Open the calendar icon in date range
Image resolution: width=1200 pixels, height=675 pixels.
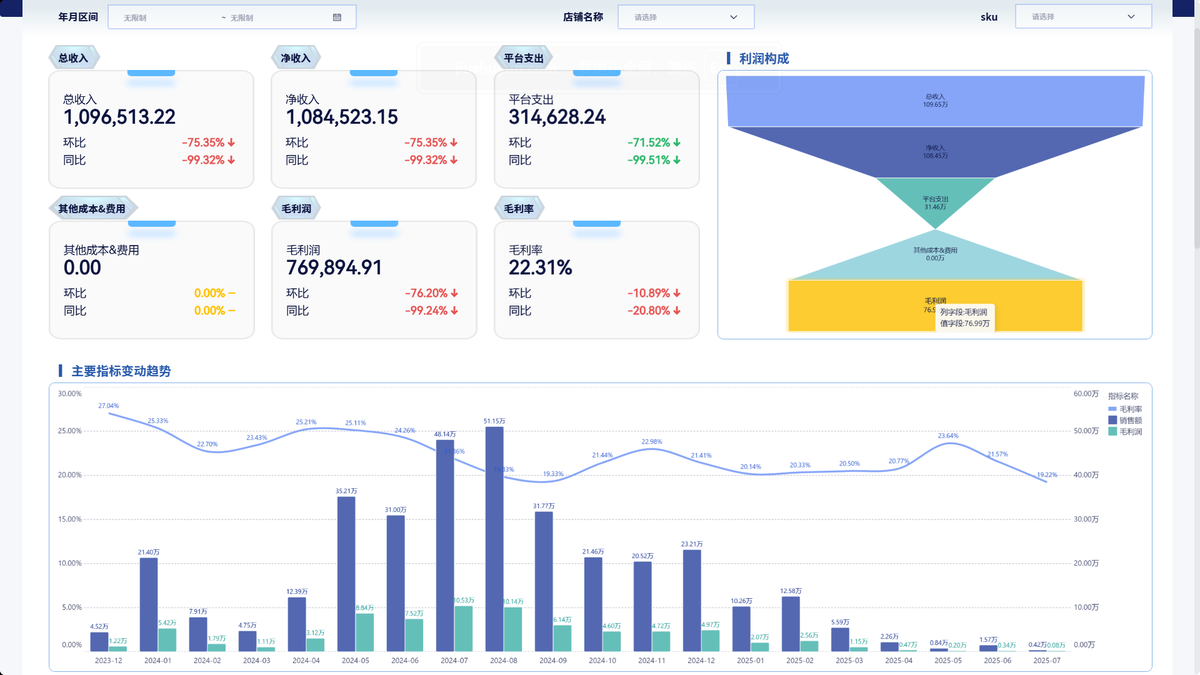click(337, 17)
